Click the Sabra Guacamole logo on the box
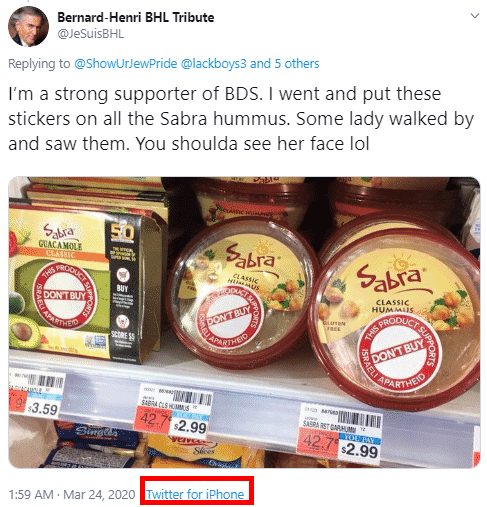The height and width of the screenshot is (507, 487). (x=60, y=237)
